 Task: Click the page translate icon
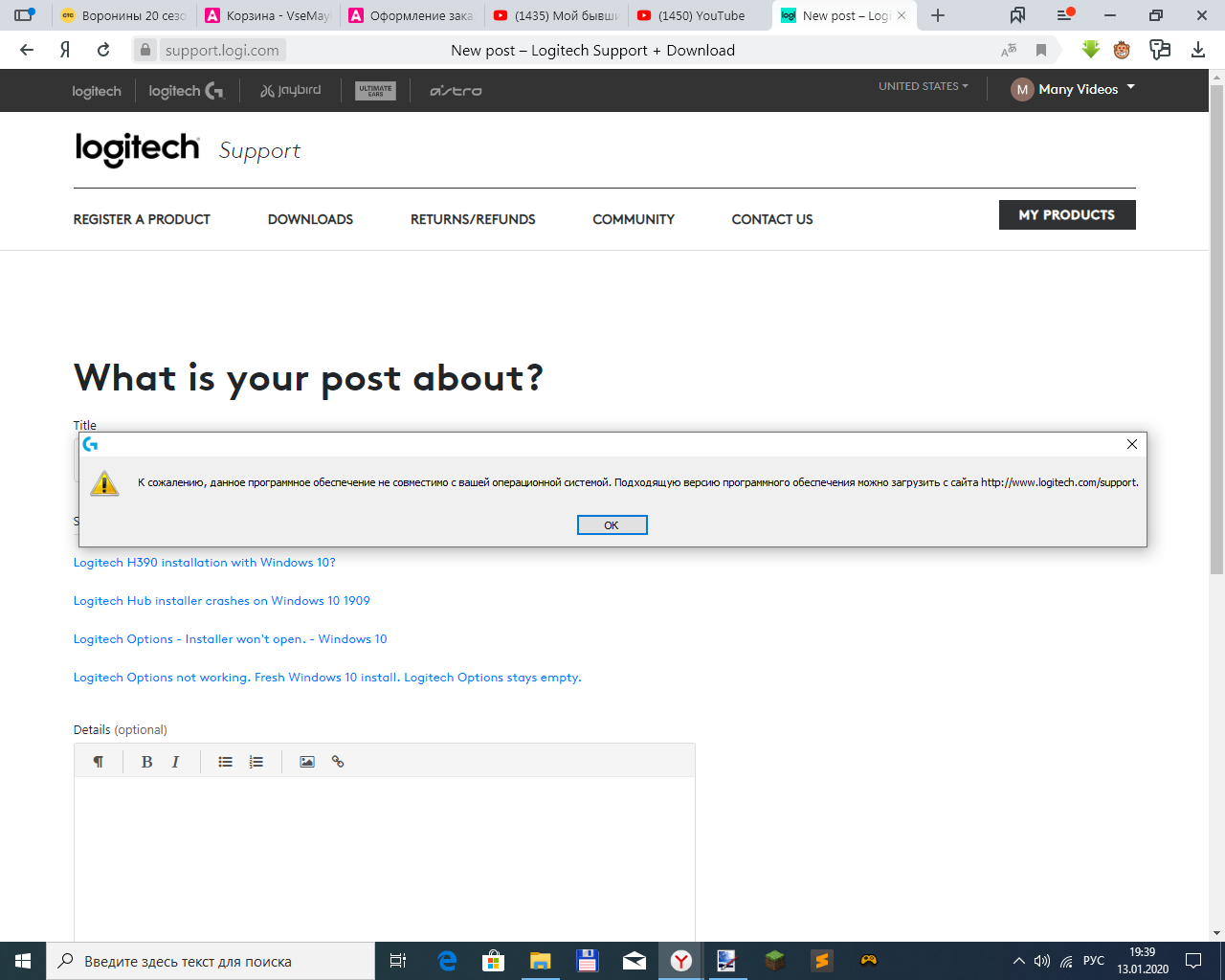click(1009, 50)
